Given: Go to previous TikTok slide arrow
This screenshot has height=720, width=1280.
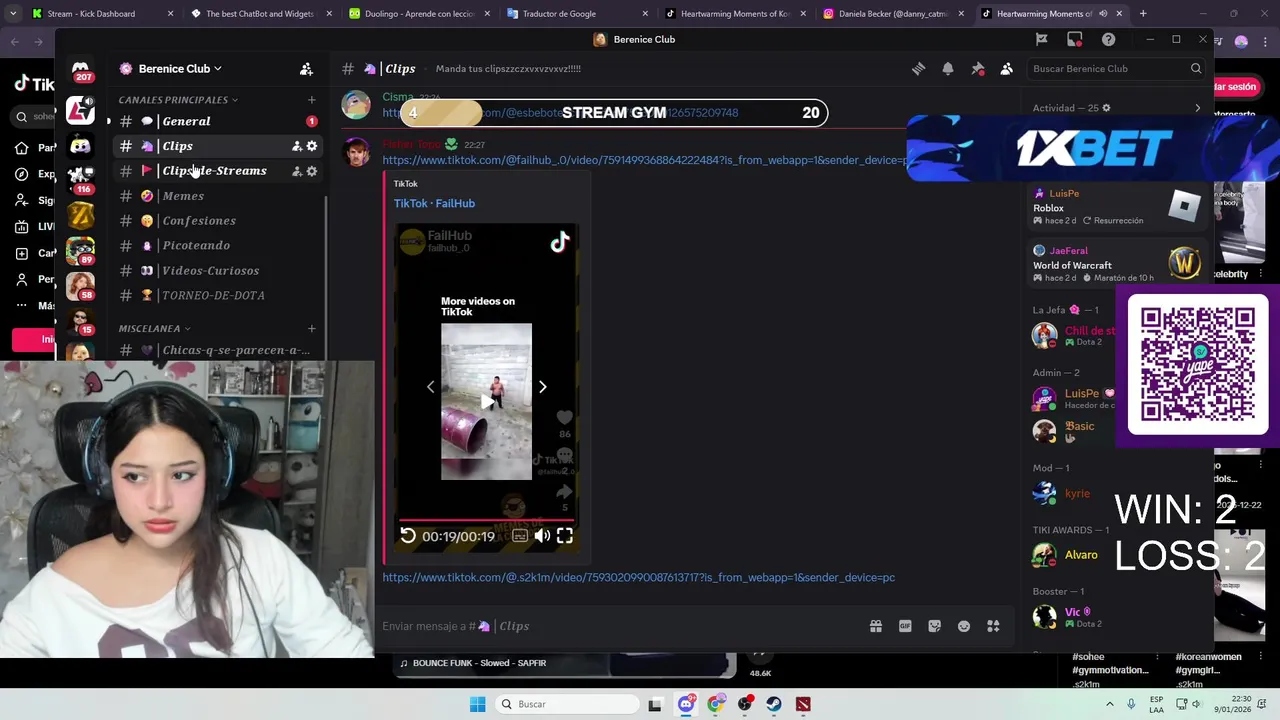Looking at the screenshot, I should pos(431,387).
